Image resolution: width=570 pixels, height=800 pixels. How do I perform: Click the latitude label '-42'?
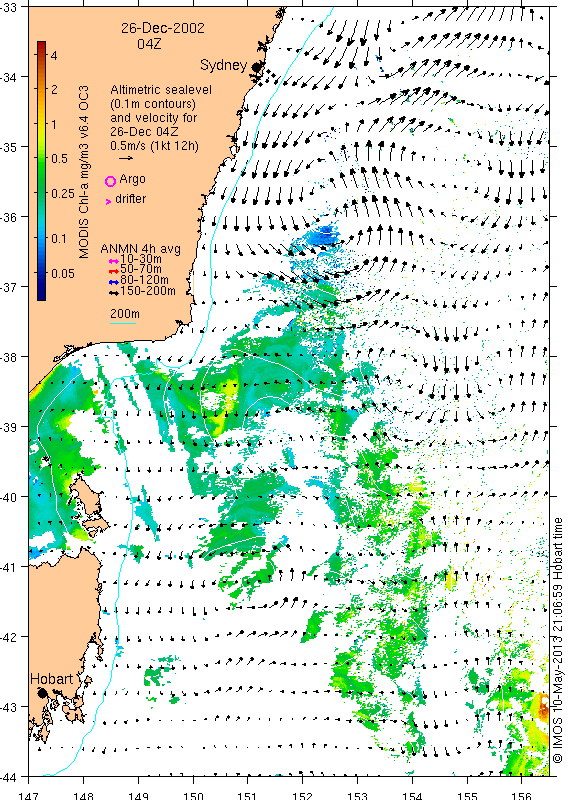tap(8, 637)
